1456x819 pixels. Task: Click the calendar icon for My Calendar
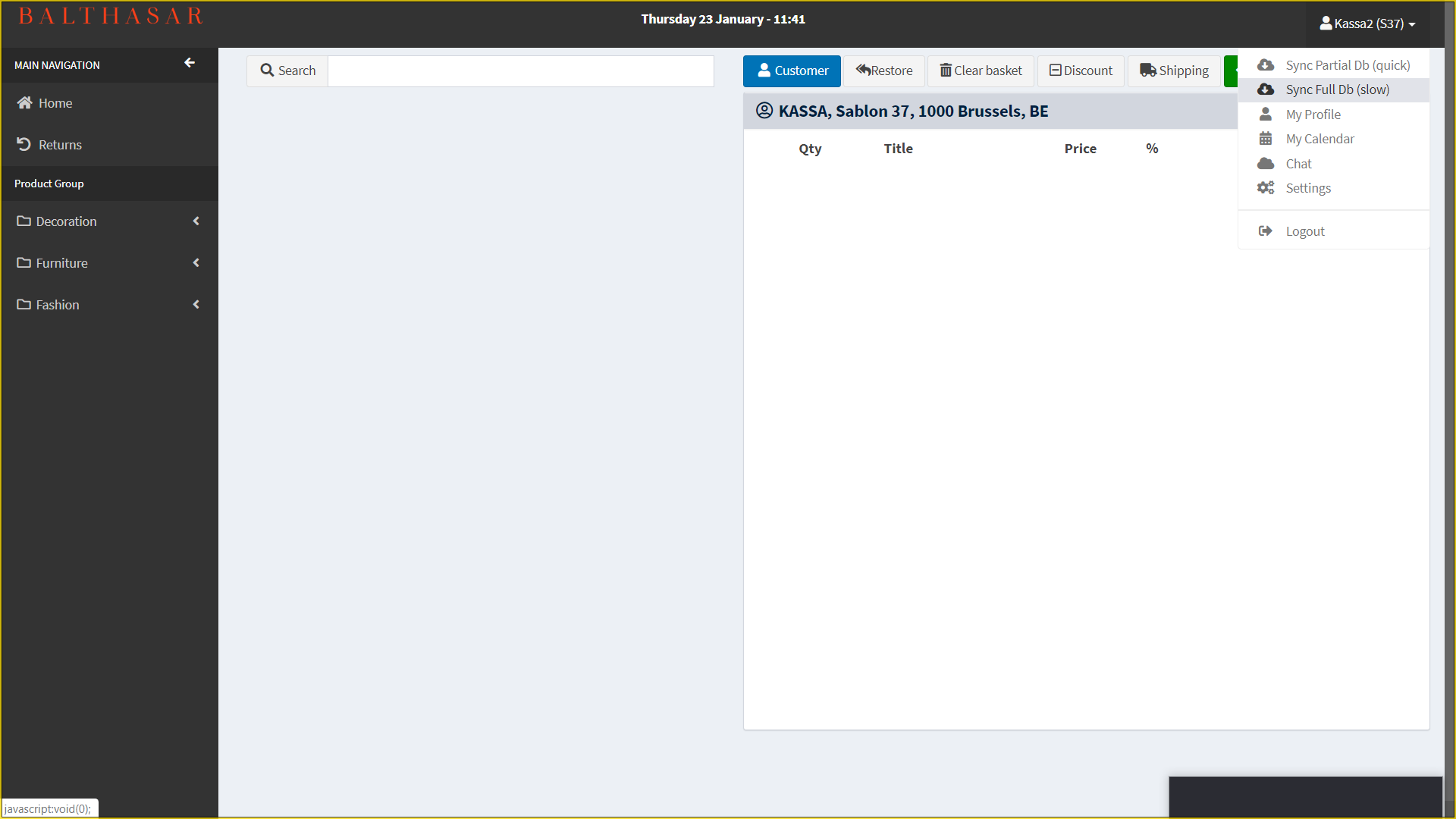point(1266,139)
